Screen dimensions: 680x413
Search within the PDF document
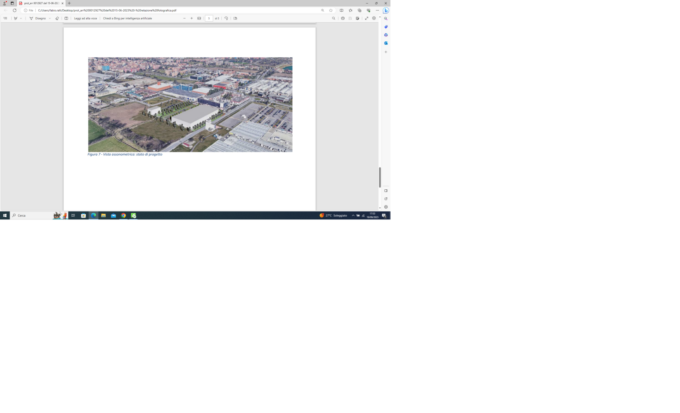333,18
